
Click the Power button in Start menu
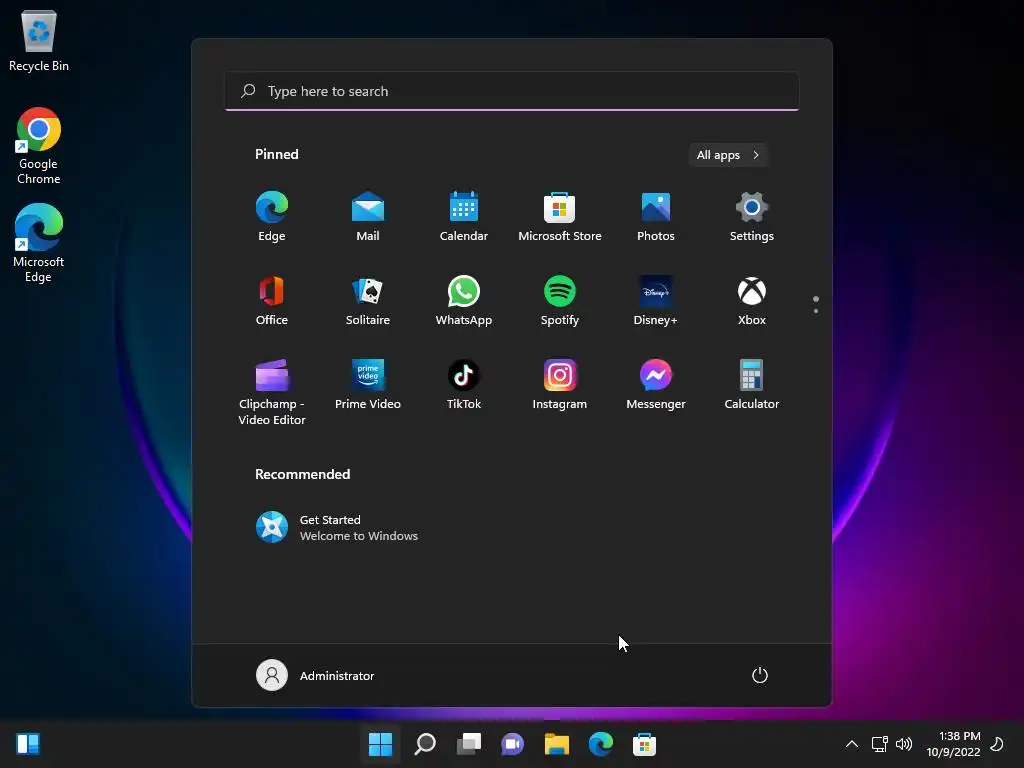760,675
